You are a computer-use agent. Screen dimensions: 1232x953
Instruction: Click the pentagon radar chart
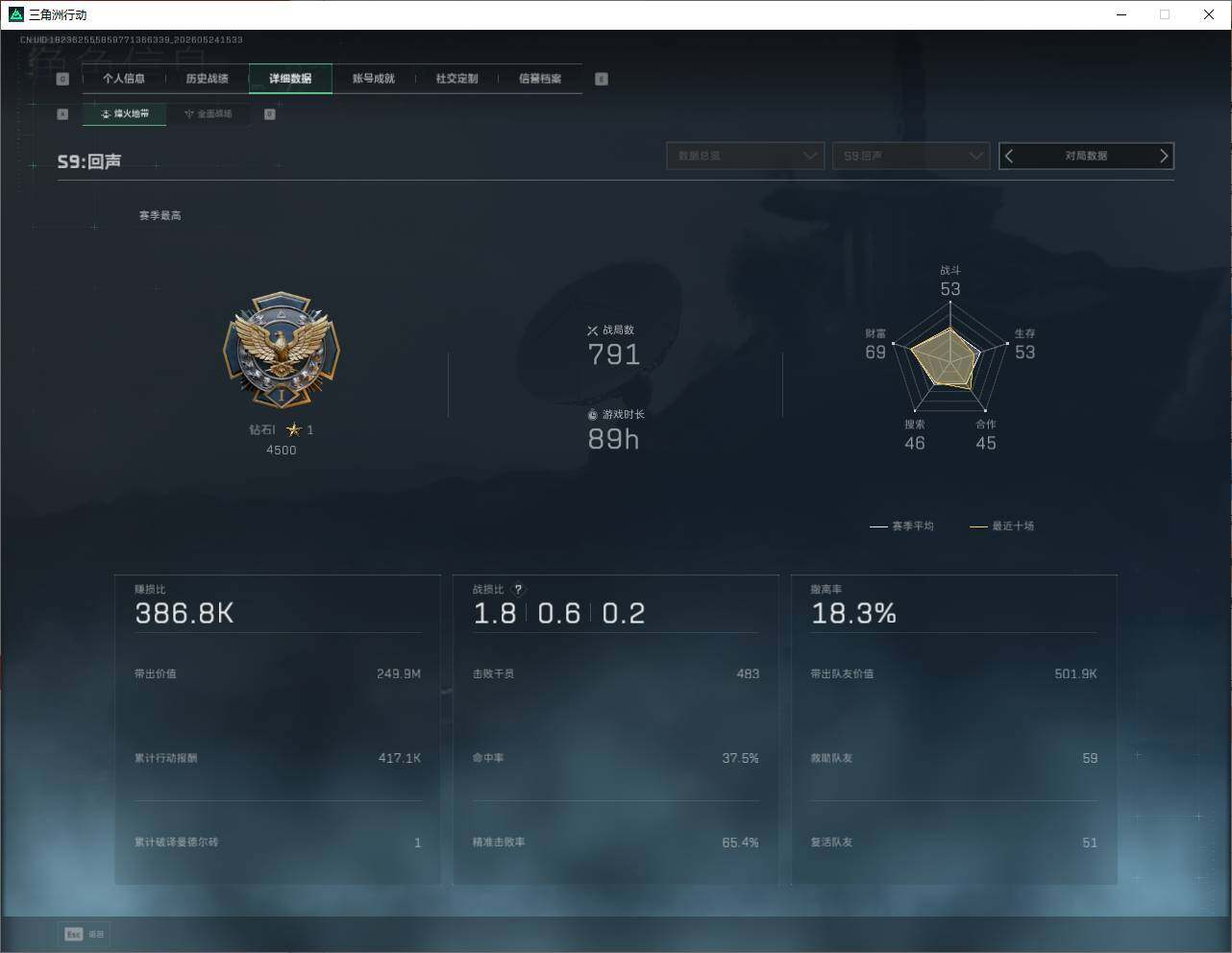pos(949,358)
